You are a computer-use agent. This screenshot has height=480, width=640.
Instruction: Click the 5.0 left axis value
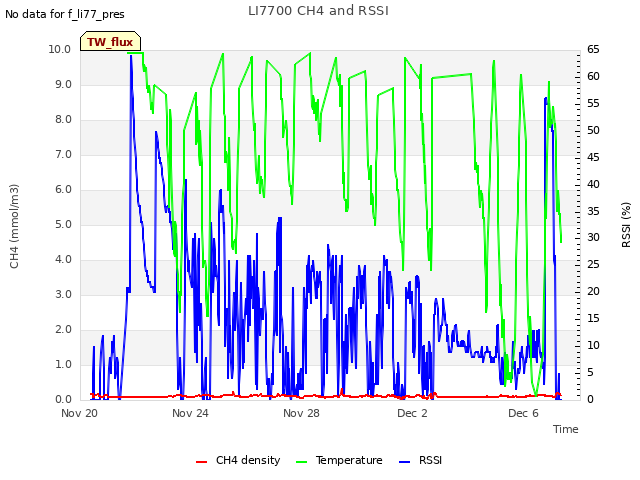[63, 224]
